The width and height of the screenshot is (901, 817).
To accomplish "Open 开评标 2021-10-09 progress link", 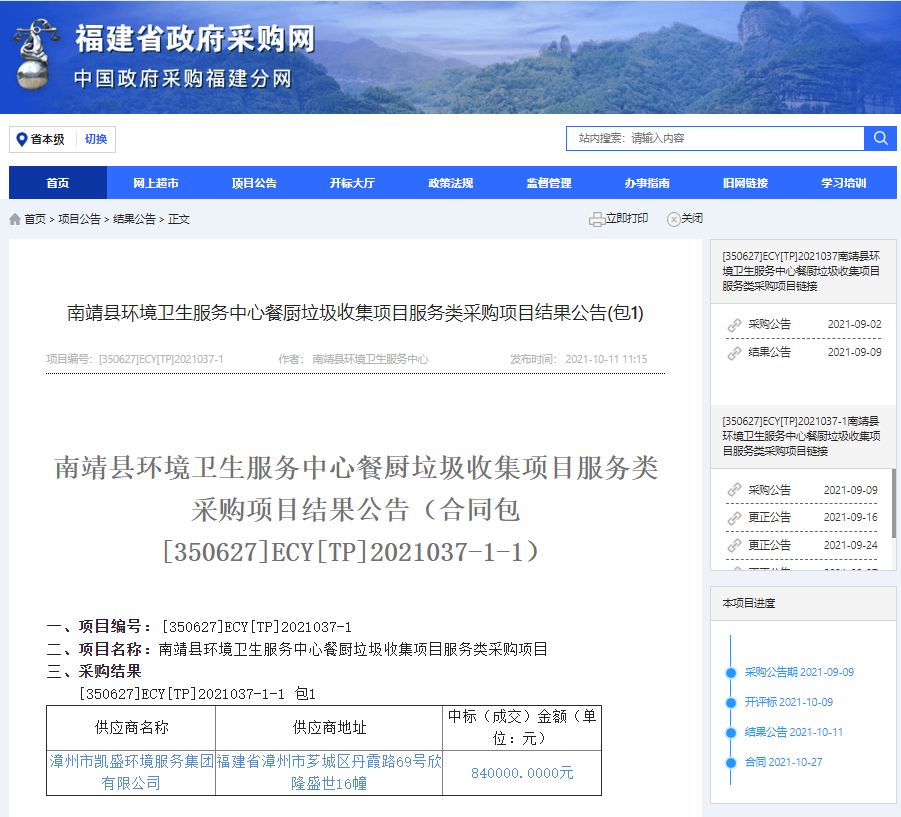I will 789,702.
